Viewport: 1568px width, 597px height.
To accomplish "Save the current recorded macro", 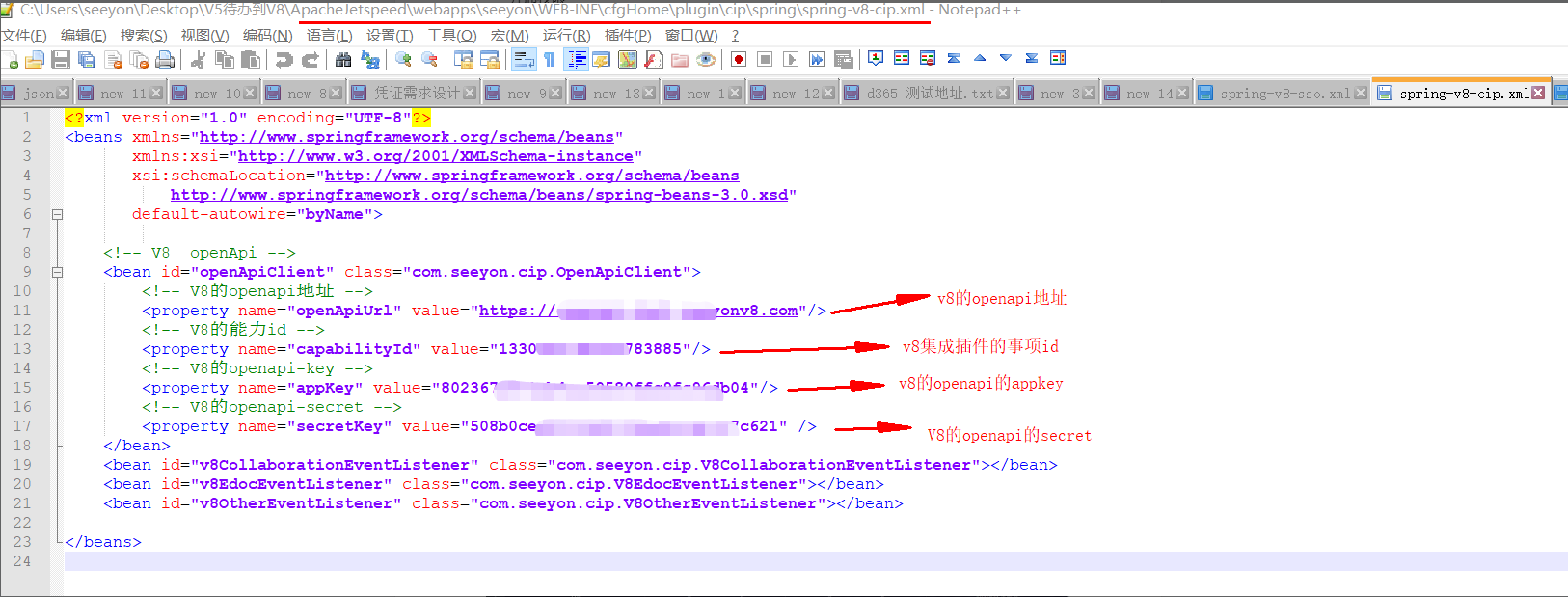I will (843, 60).
